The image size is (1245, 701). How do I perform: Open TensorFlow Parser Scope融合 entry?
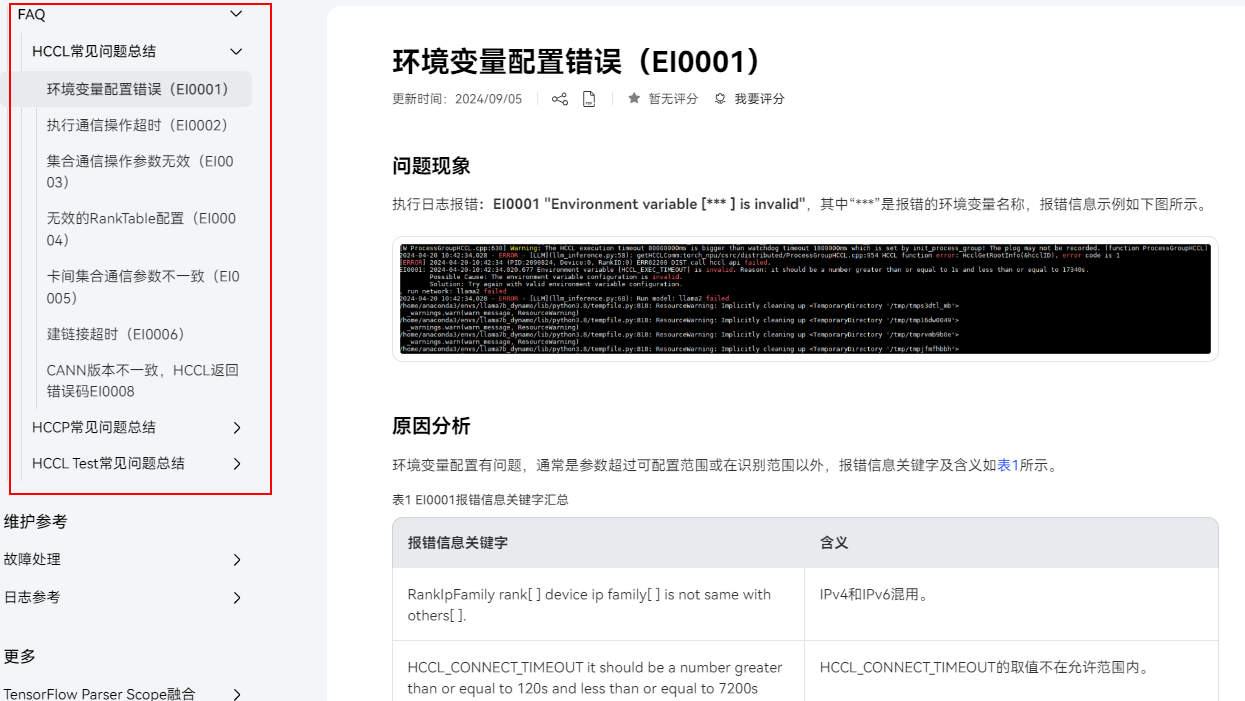[100, 693]
